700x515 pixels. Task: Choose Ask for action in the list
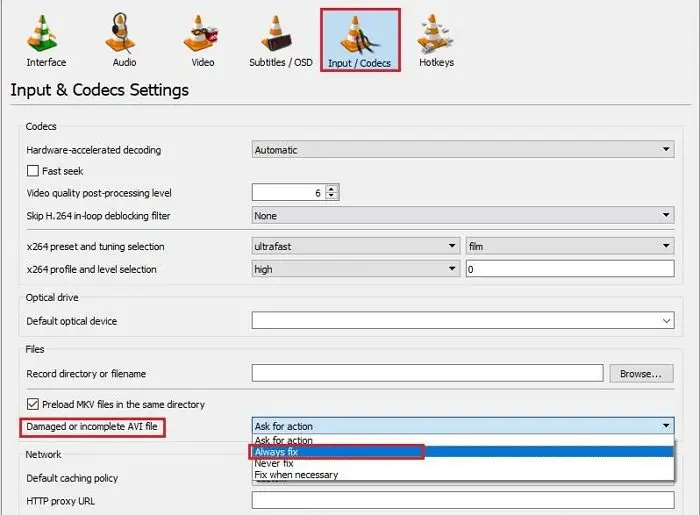tap(463, 440)
